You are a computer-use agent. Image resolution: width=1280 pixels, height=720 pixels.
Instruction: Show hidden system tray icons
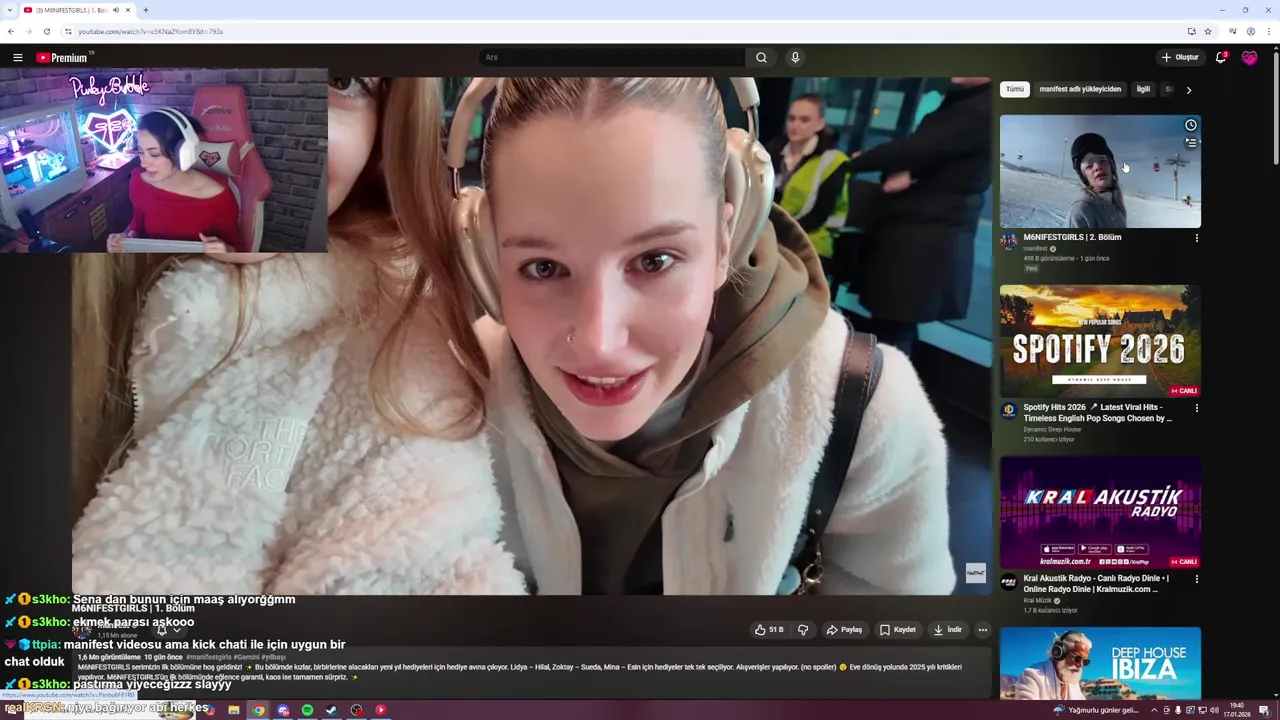tap(1154, 710)
